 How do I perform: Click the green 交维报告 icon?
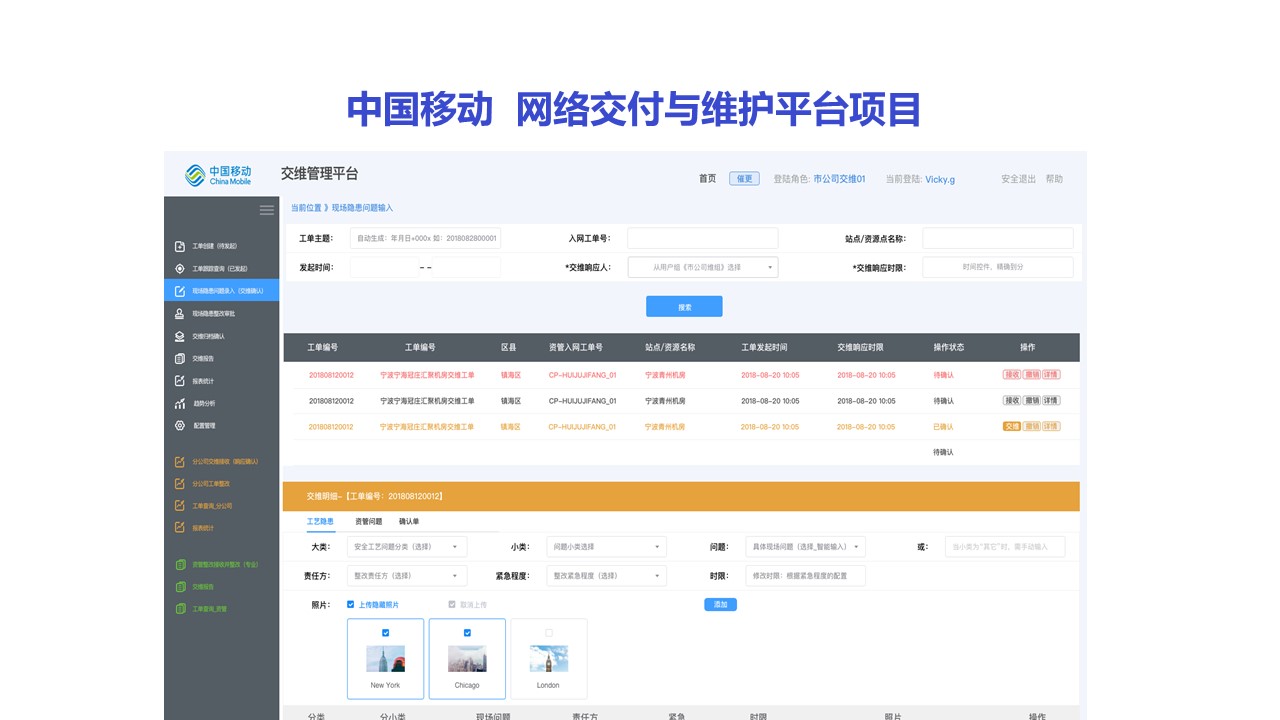(180, 586)
